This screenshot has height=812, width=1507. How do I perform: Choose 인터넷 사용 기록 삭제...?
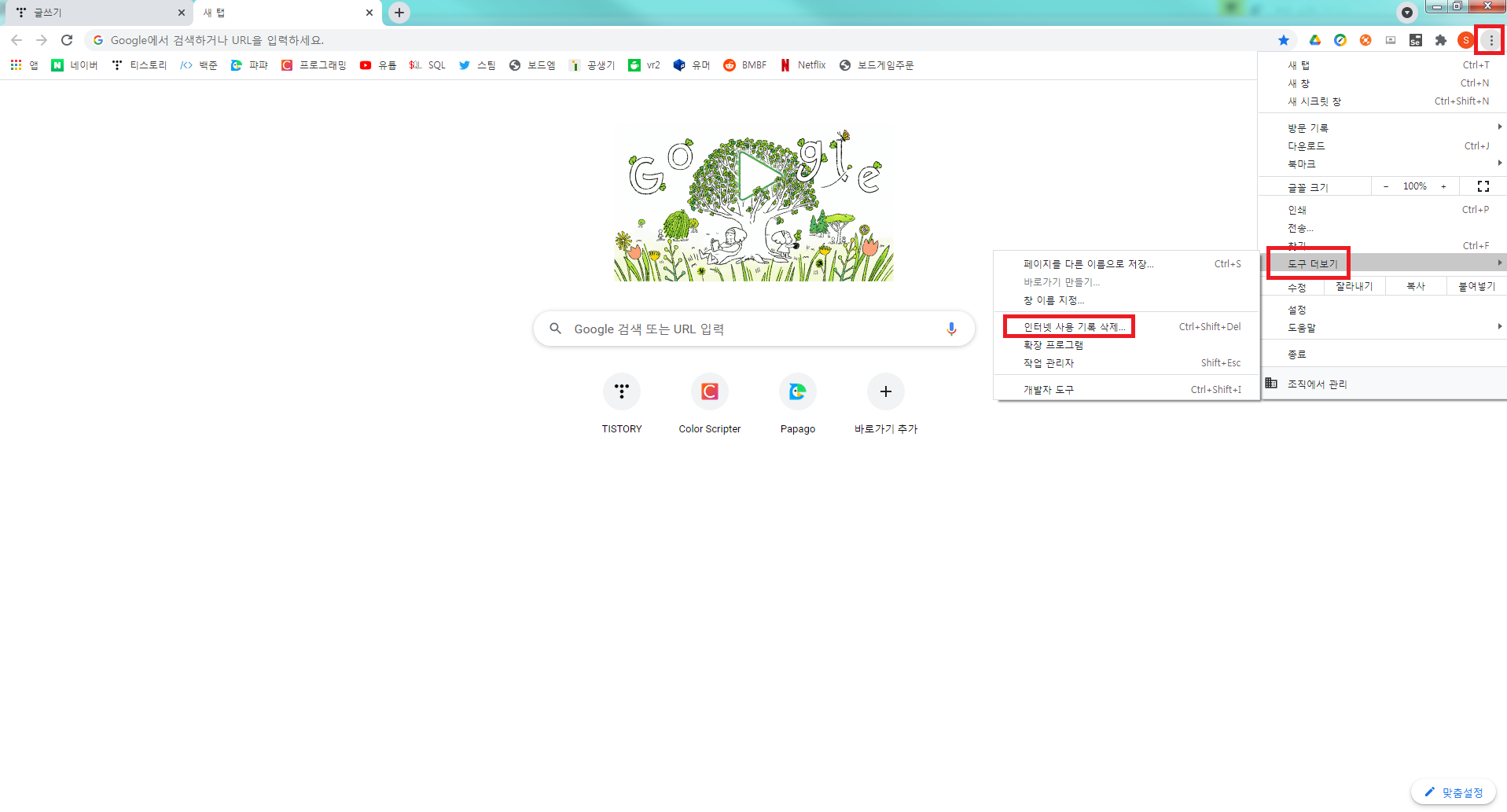coord(1127,327)
